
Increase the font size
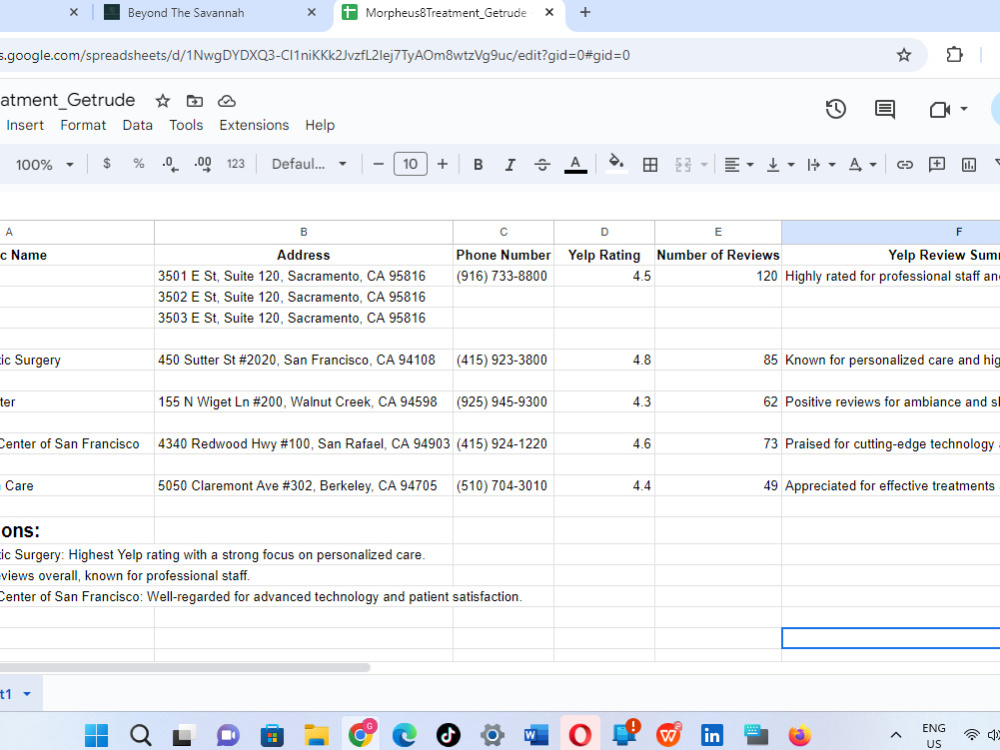point(442,165)
